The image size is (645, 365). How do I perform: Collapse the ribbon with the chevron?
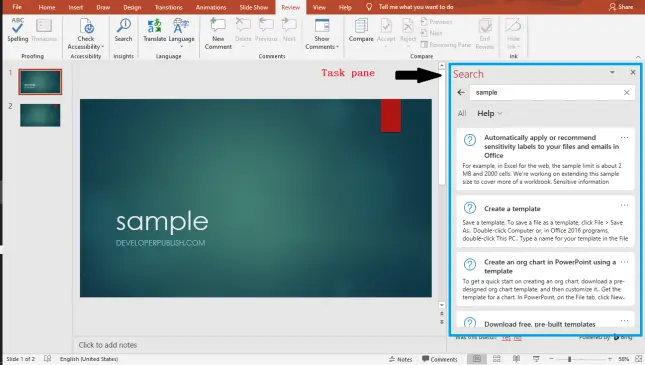[638, 57]
